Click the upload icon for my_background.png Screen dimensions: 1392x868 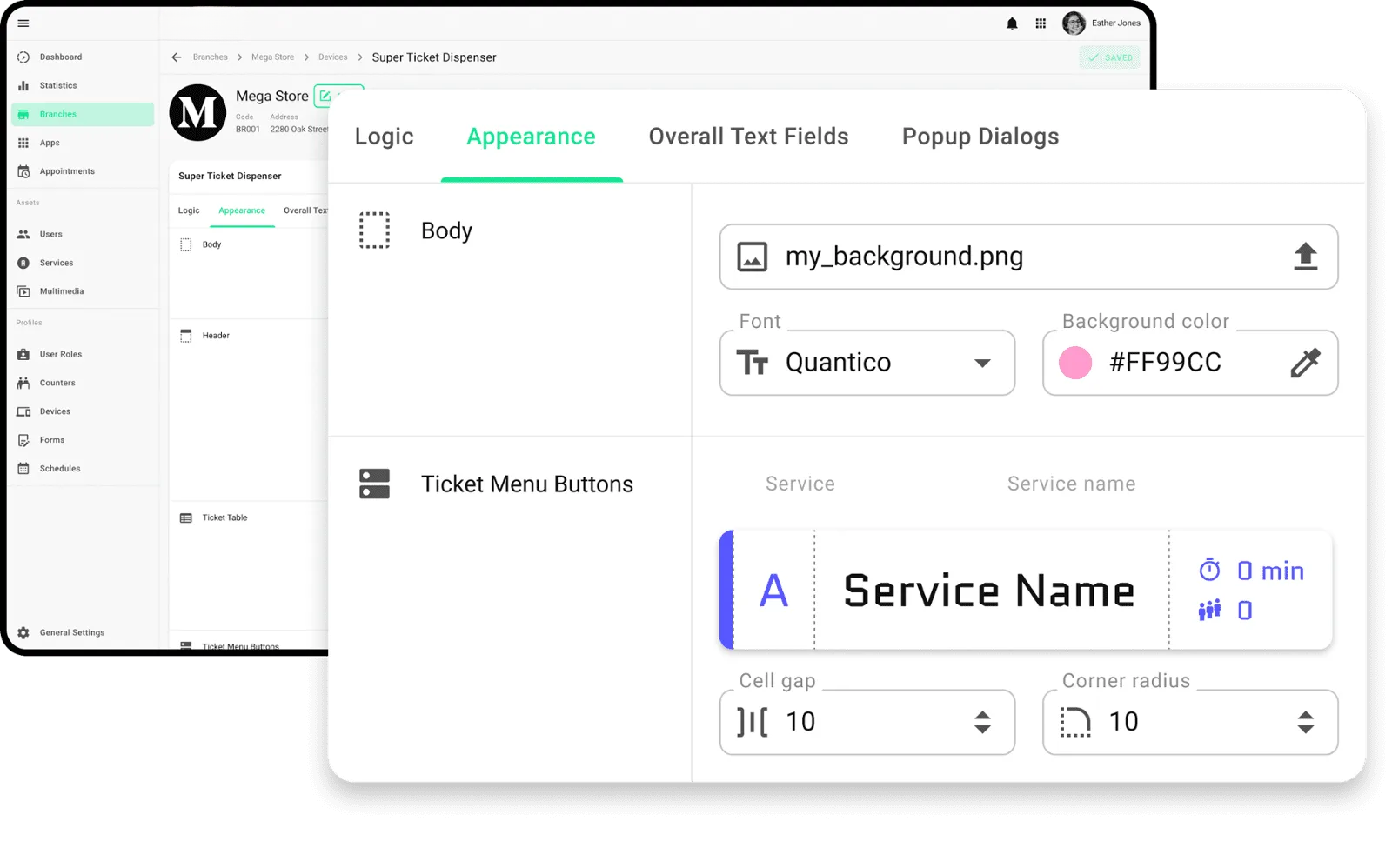click(1305, 257)
